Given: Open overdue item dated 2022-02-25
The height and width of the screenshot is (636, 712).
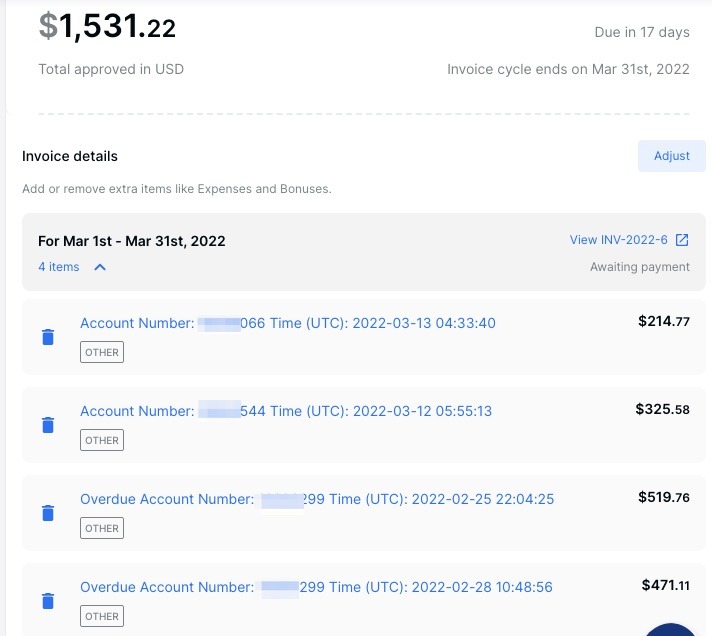Looking at the screenshot, I should coord(317,499).
